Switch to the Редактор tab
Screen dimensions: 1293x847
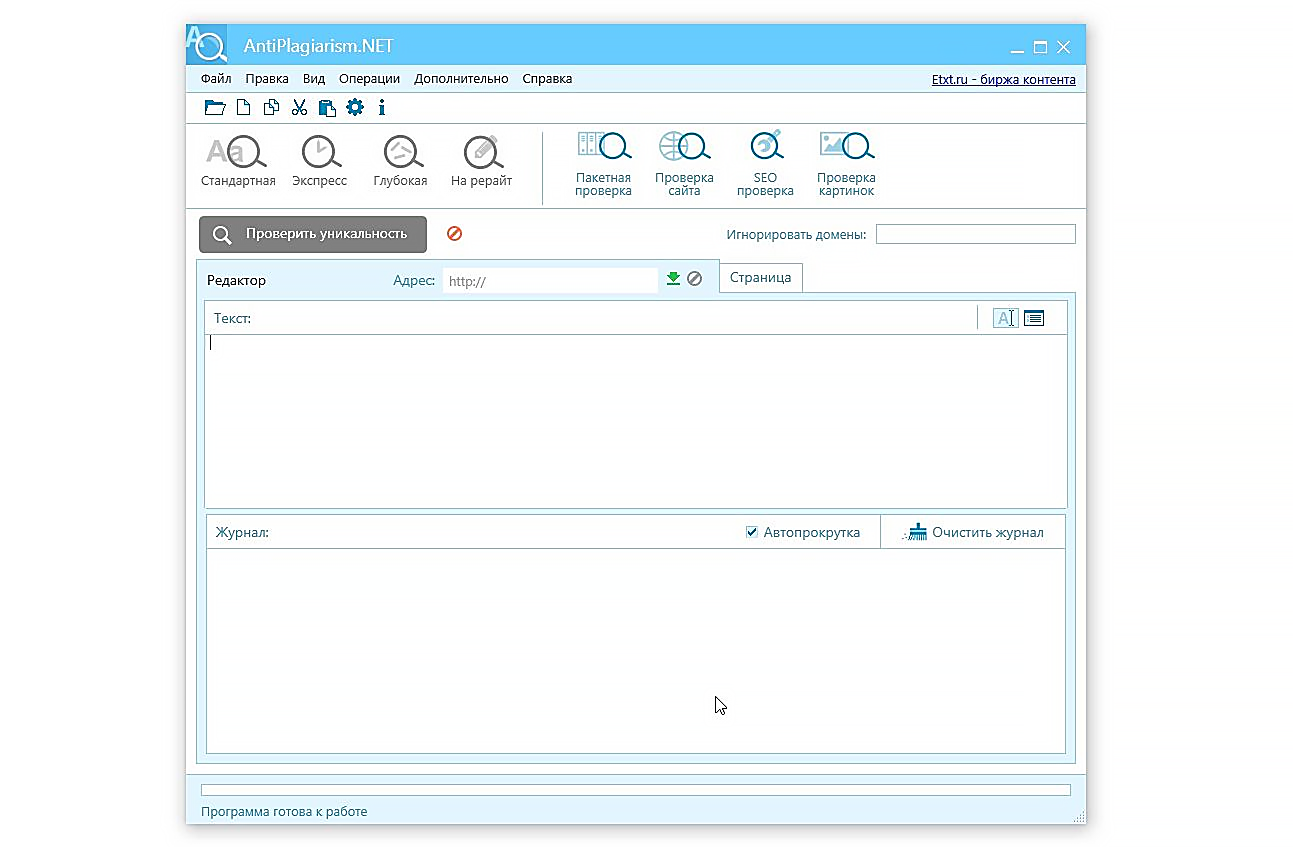237,280
